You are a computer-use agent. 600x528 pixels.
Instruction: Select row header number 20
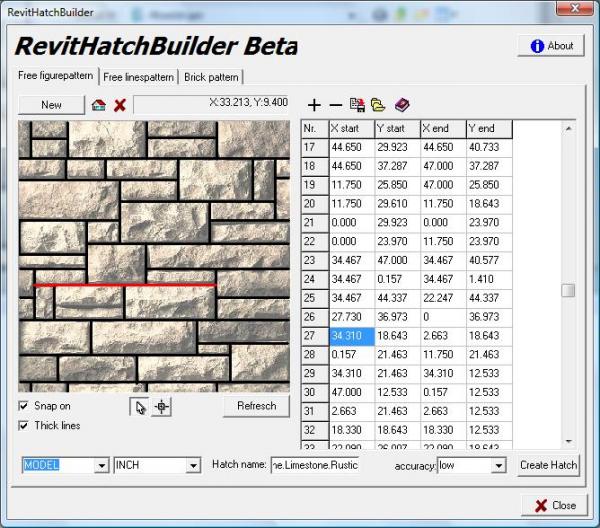(315, 204)
